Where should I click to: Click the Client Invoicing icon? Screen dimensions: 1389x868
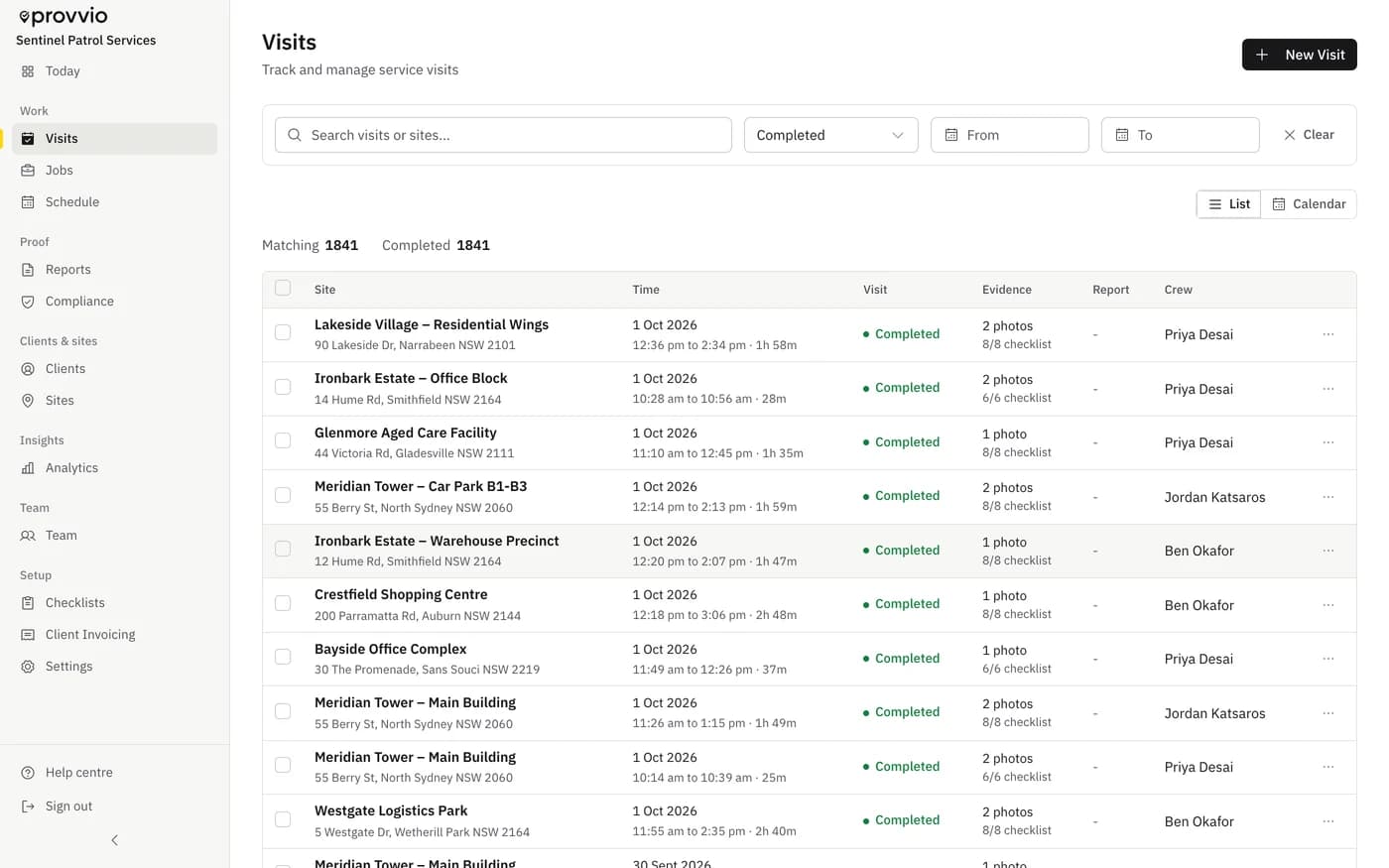(x=28, y=635)
